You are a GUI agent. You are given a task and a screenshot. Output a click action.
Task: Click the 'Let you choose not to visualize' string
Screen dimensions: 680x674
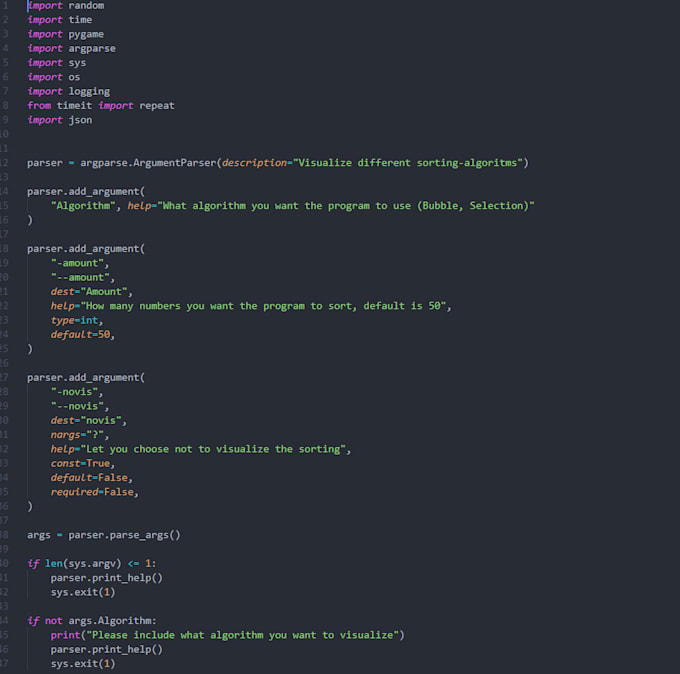(212, 449)
